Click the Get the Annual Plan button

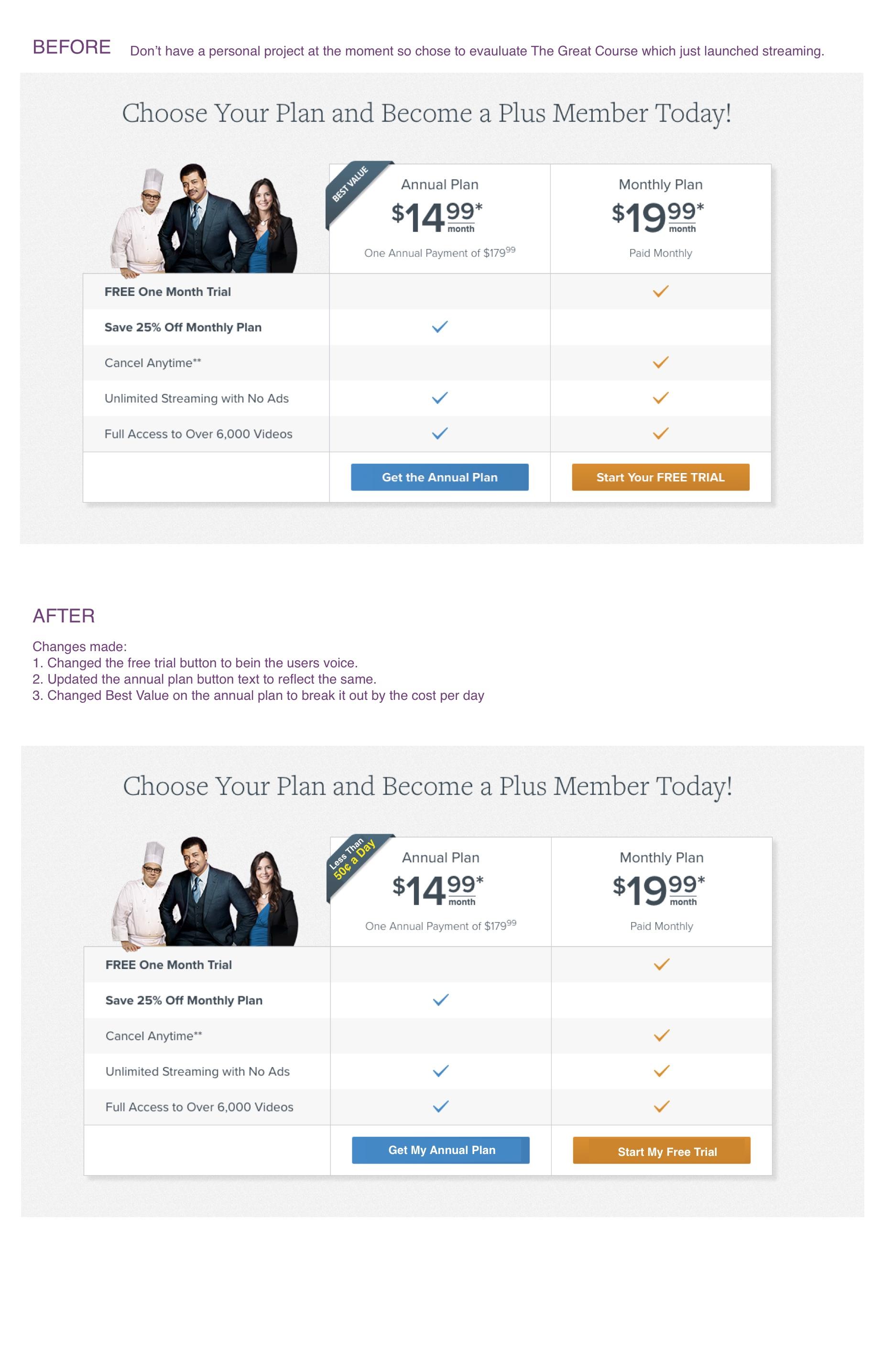[439, 477]
